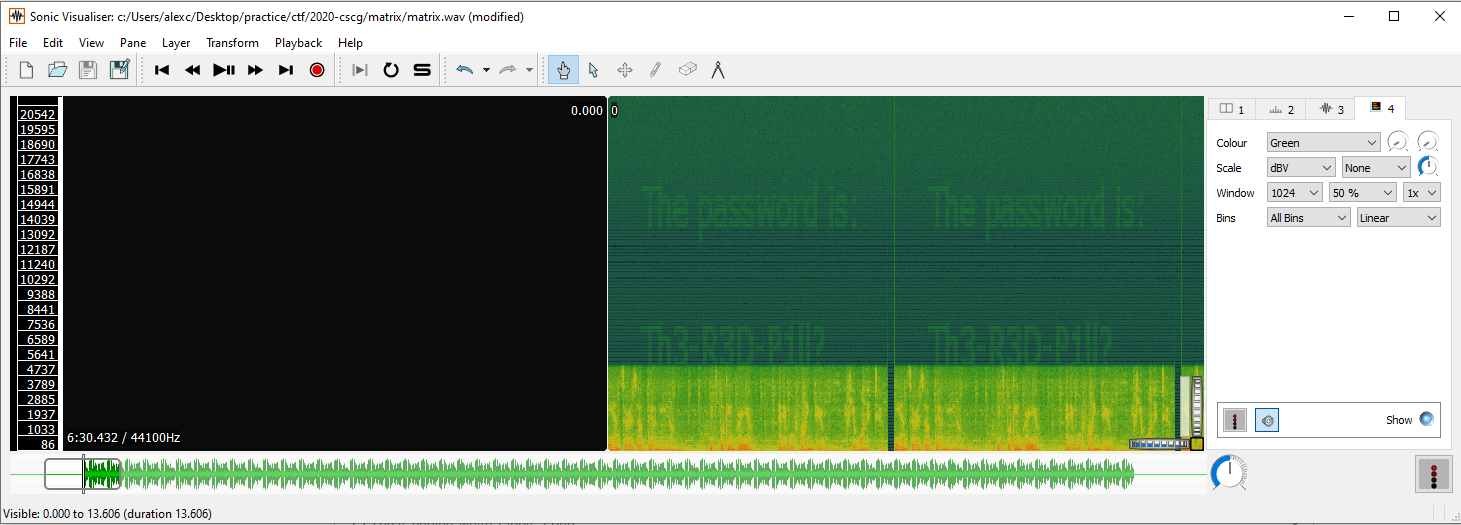
Task: Toggle loop playback mode
Action: 391,70
